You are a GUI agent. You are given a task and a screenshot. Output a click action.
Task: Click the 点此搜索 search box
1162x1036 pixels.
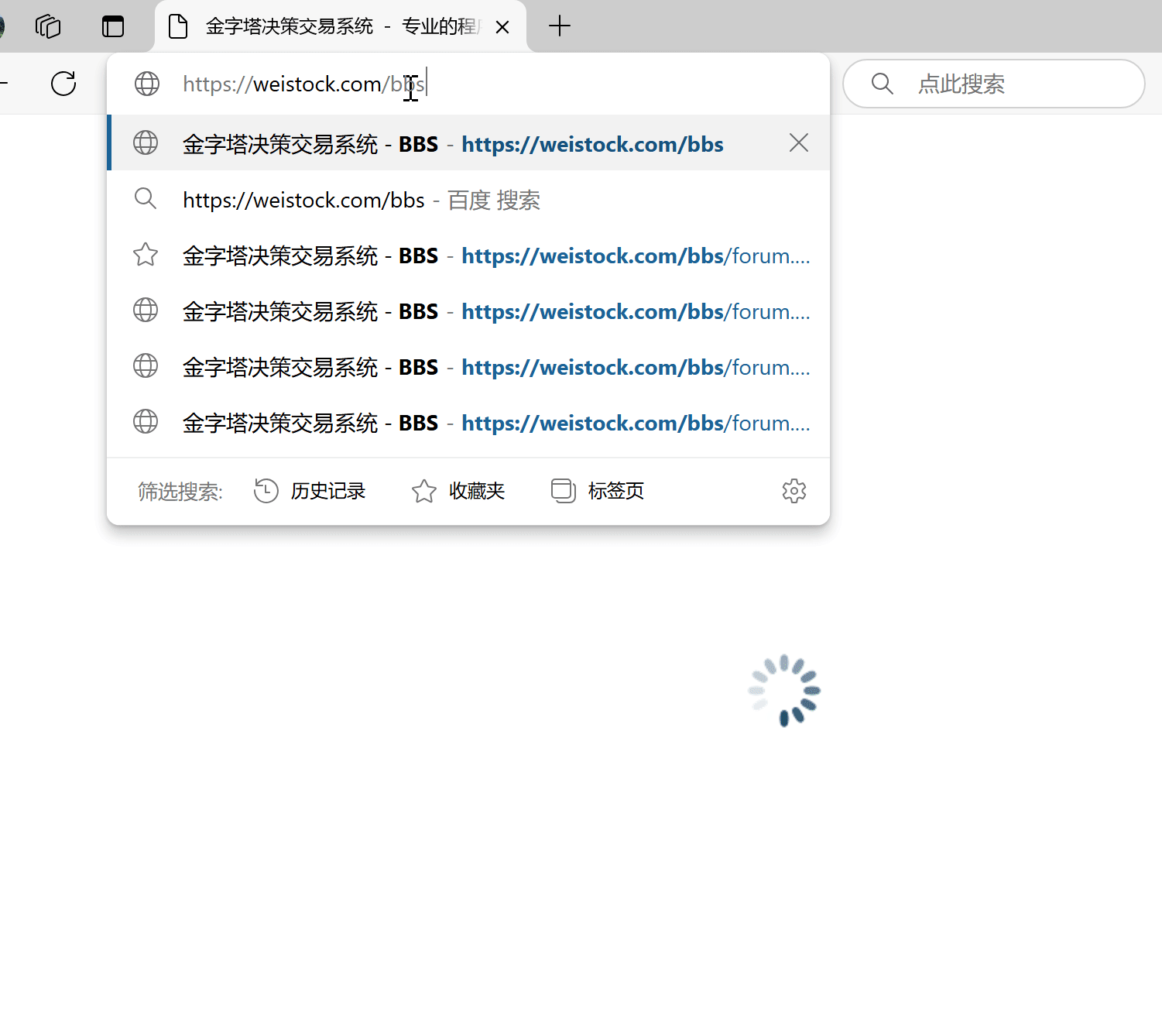click(994, 84)
